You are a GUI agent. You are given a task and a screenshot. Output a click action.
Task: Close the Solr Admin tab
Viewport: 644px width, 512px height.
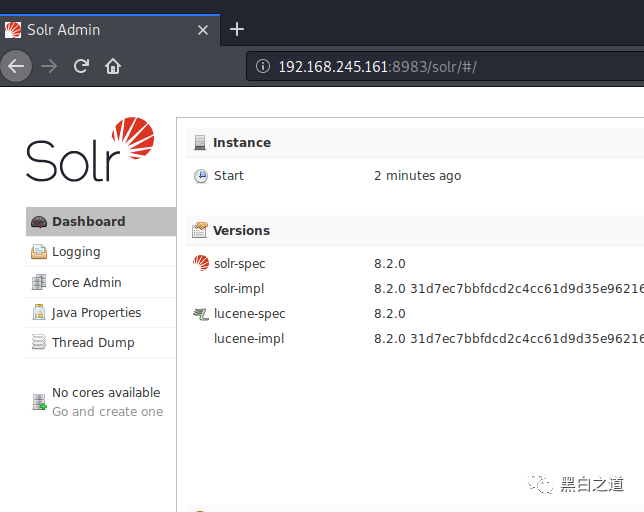pyautogui.click(x=202, y=30)
